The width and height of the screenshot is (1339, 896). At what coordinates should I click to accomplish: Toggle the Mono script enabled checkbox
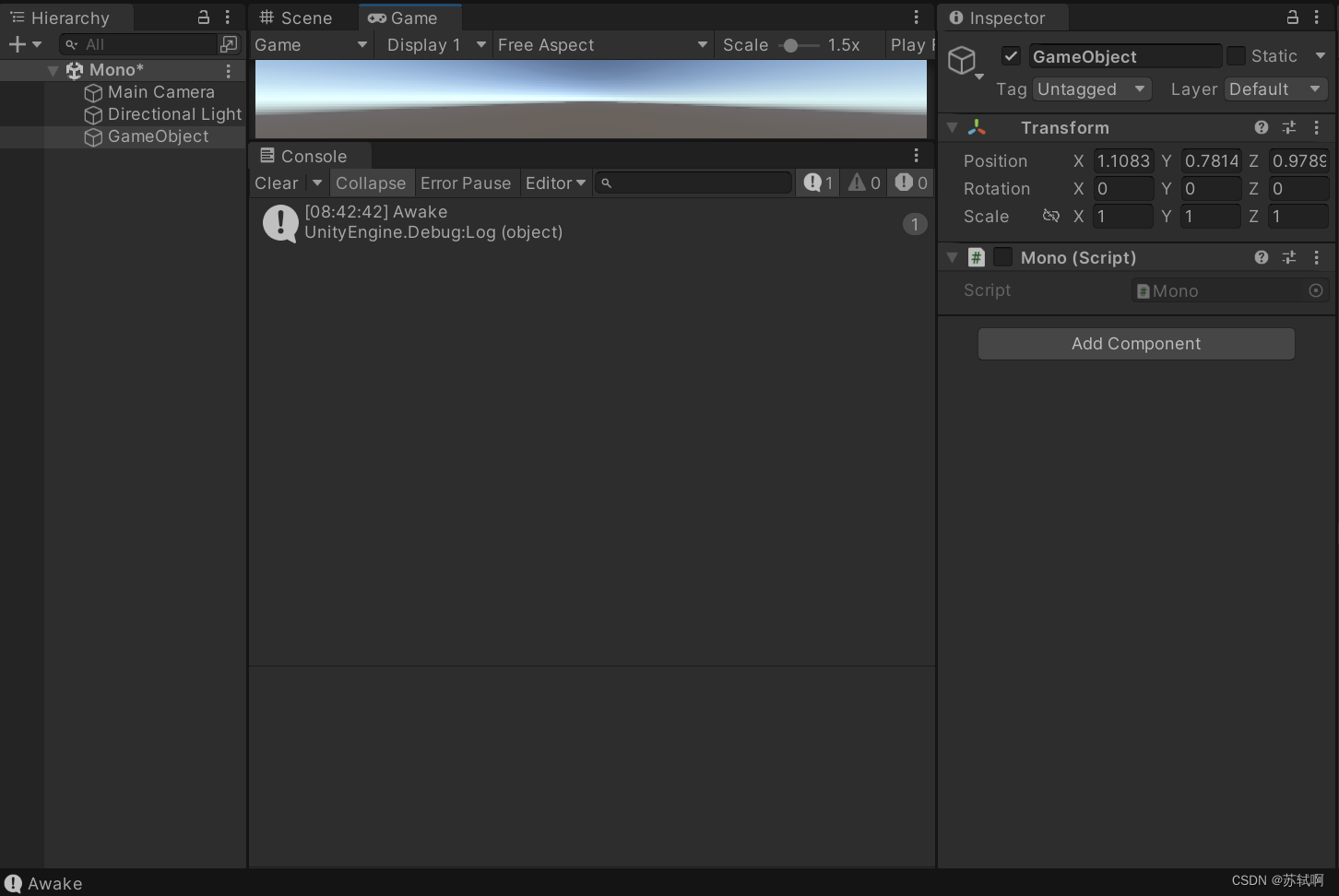click(x=1002, y=257)
